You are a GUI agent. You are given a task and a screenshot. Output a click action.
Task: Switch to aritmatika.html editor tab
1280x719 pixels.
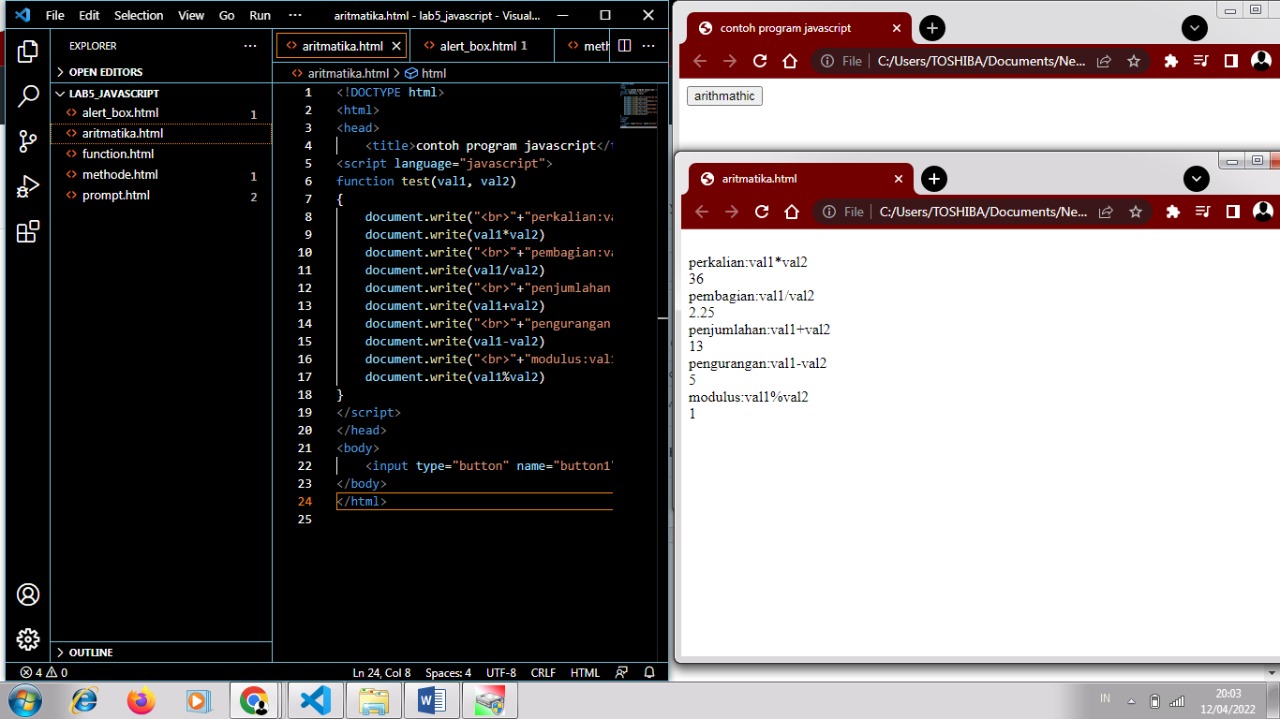point(343,46)
